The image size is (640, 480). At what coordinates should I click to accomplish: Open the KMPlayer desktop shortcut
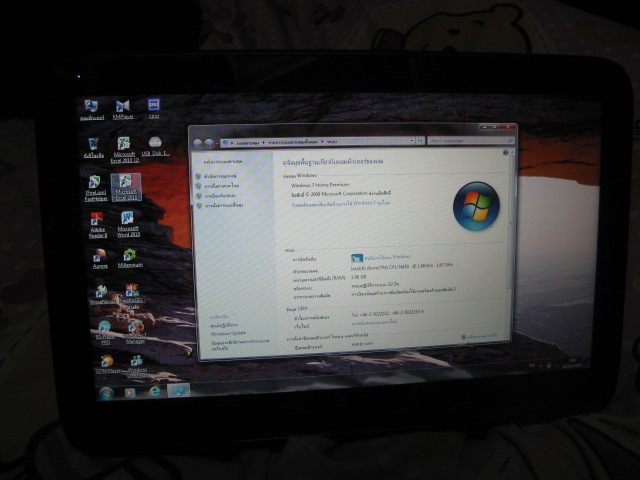[122, 108]
